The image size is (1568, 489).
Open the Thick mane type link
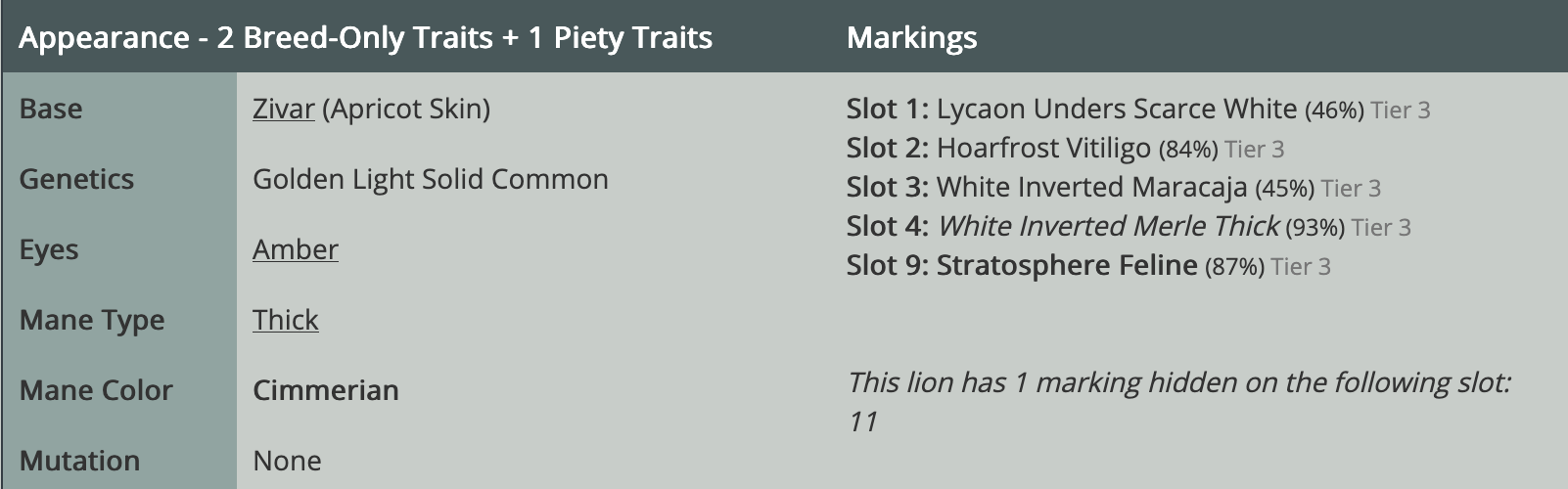click(x=285, y=320)
